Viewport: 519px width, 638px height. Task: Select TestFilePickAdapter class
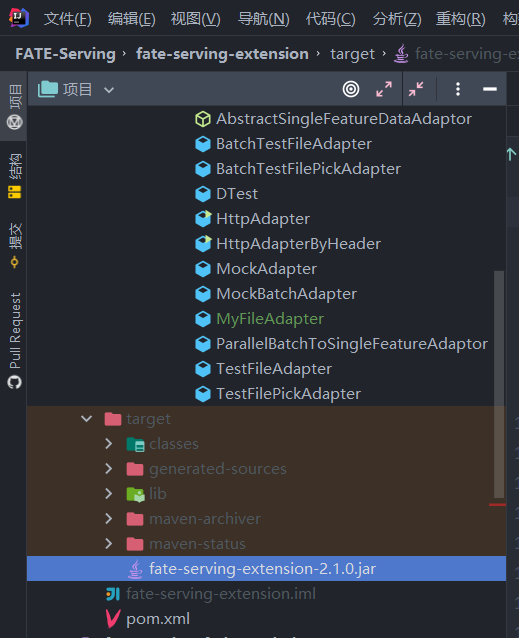tap(288, 393)
